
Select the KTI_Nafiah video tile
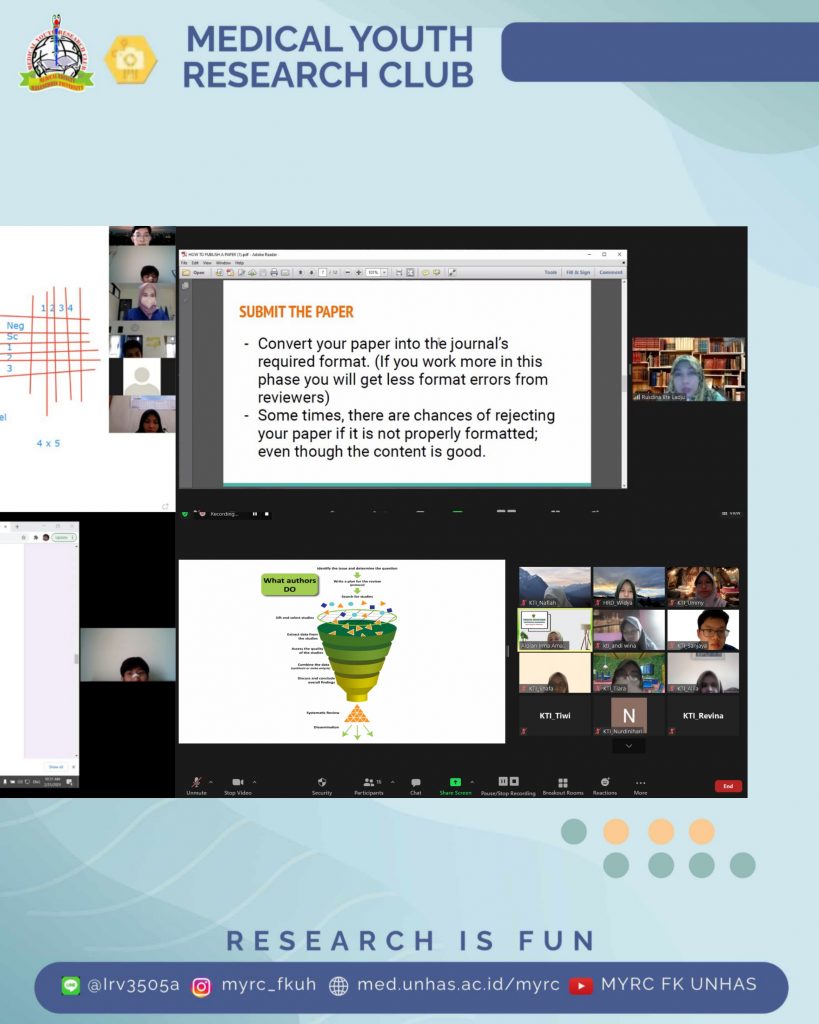pos(554,587)
